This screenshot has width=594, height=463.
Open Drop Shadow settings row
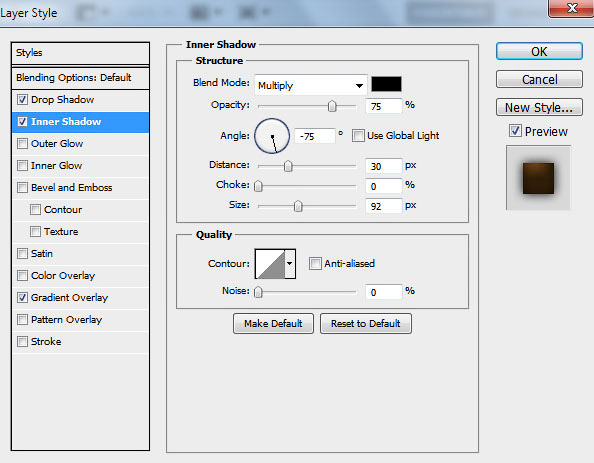tap(80, 100)
